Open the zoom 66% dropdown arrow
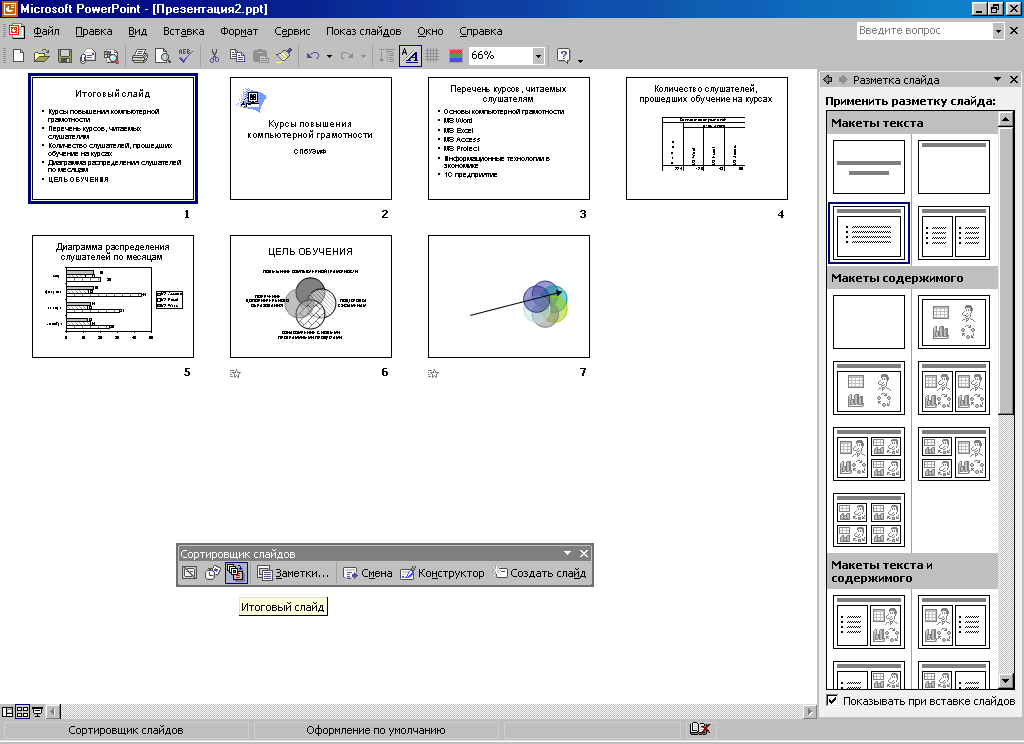This screenshot has width=1024, height=744. pyautogui.click(x=538, y=56)
